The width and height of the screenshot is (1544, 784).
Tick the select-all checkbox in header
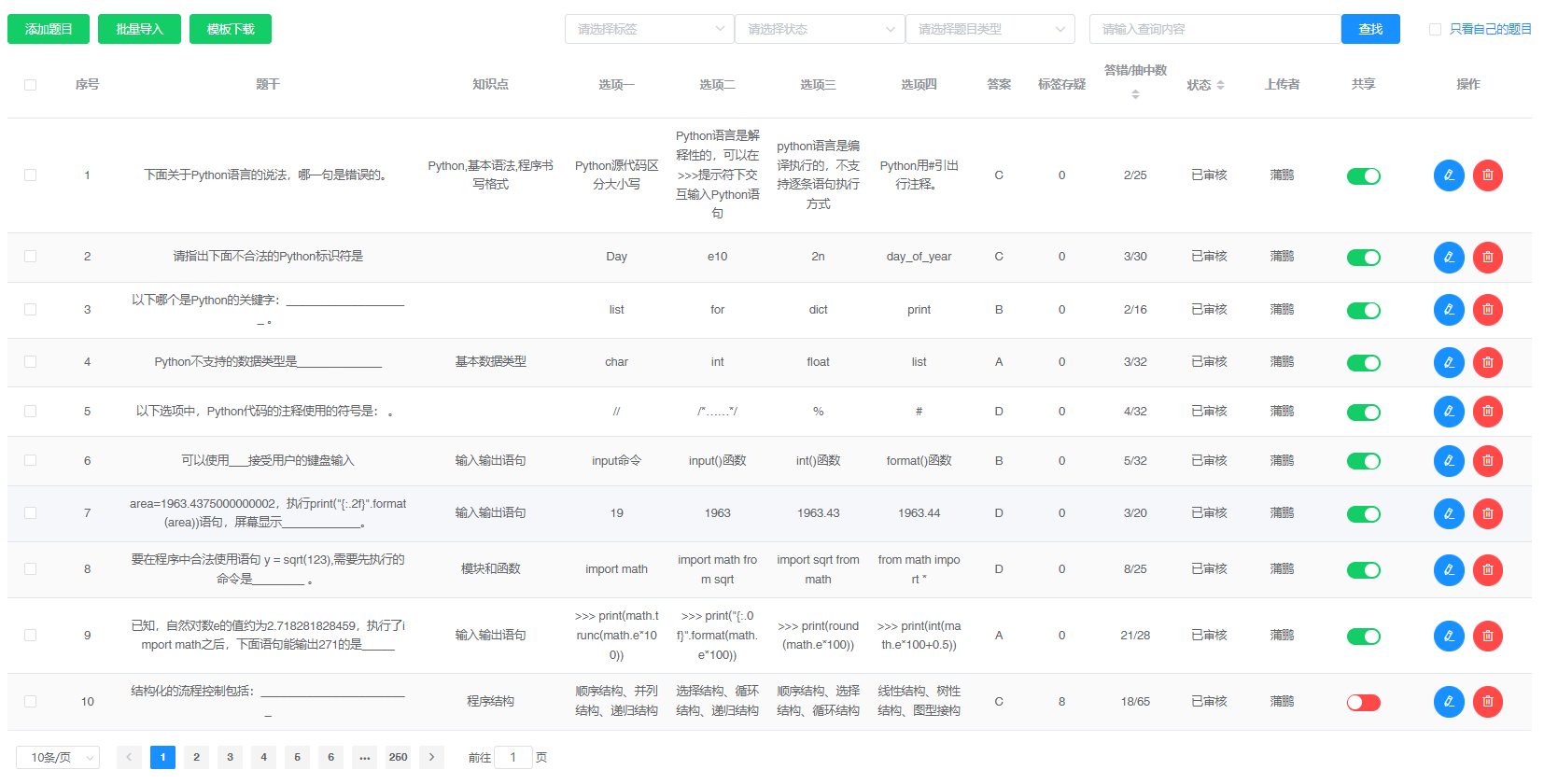30,85
